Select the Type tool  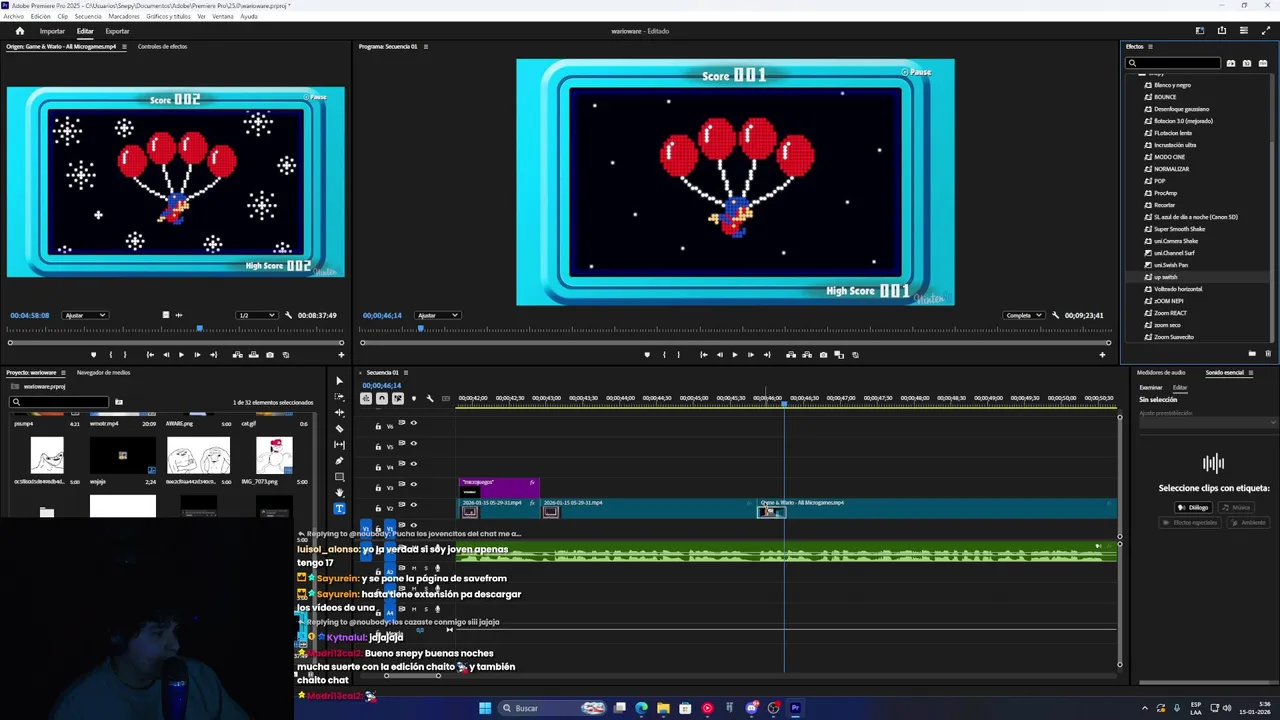(339, 509)
